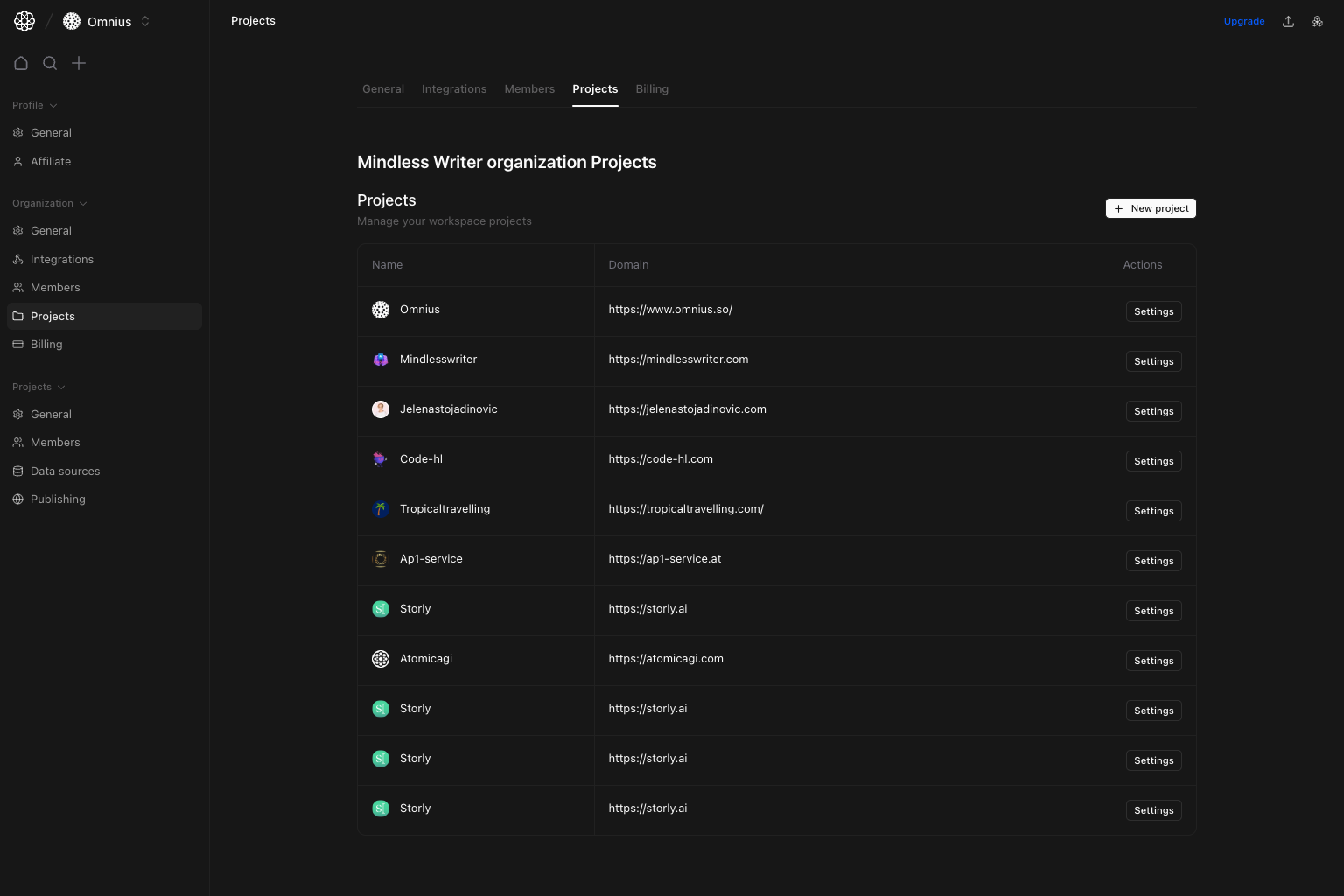This screenshot has height=896, width=1344.
Task: Switch to the Integrations tab
Action: pyautogui.click(x=454, y=88)
